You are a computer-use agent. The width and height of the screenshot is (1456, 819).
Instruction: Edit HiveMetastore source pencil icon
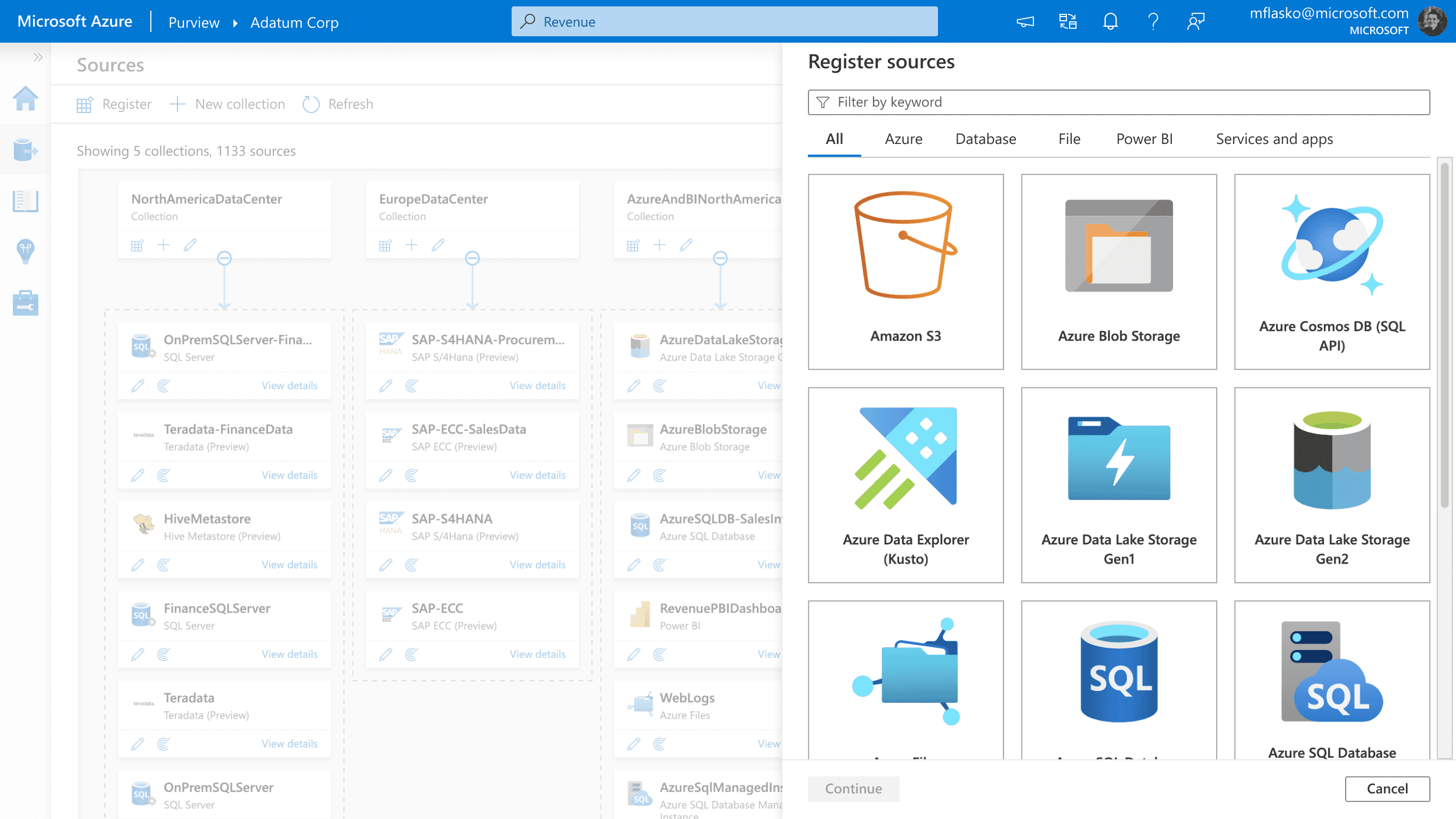coord(137,565)
